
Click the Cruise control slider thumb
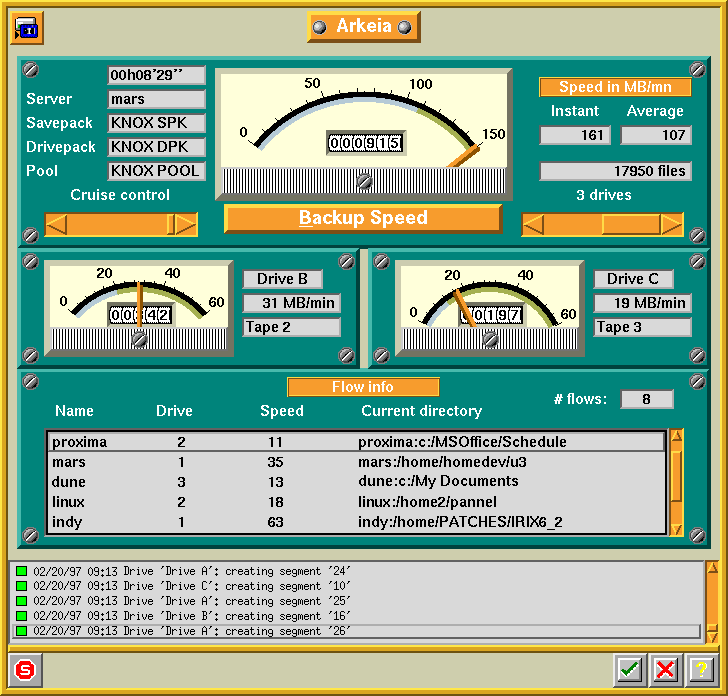tap(171, 225)
